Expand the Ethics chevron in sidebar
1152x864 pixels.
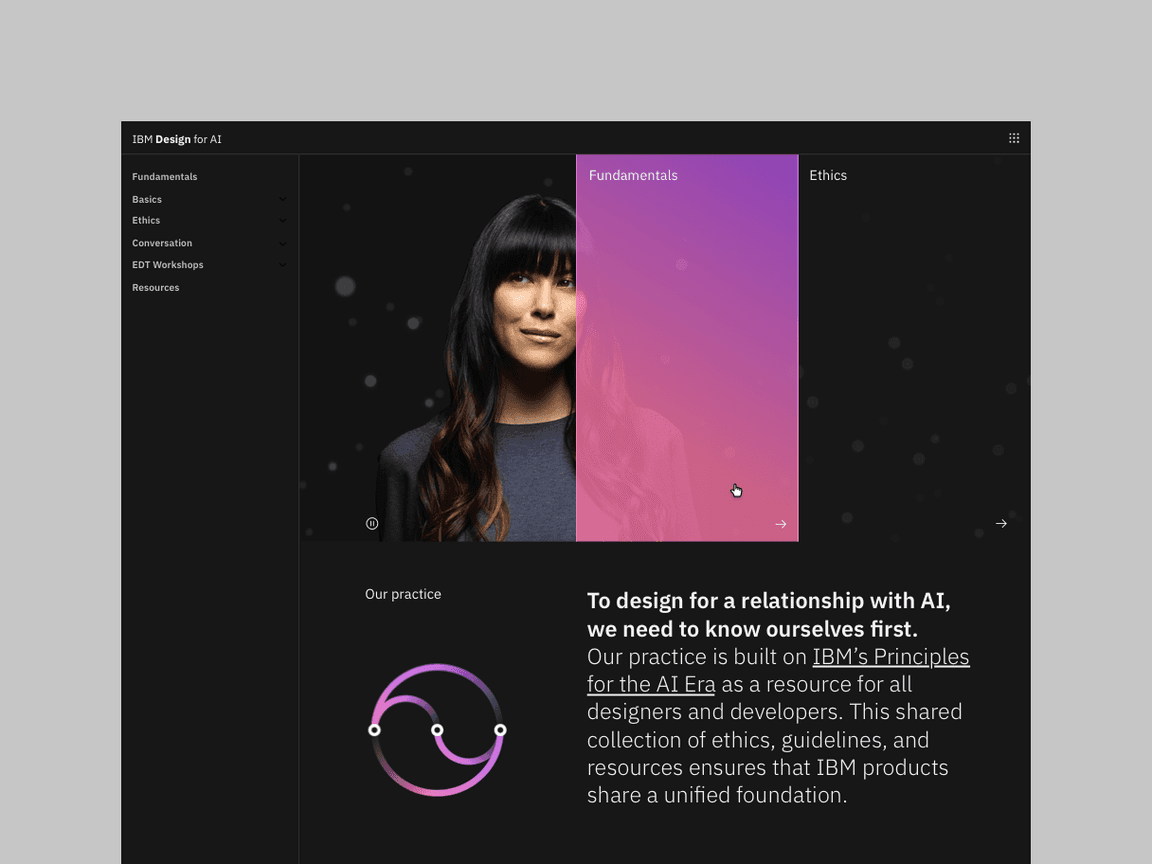(283, 221)
